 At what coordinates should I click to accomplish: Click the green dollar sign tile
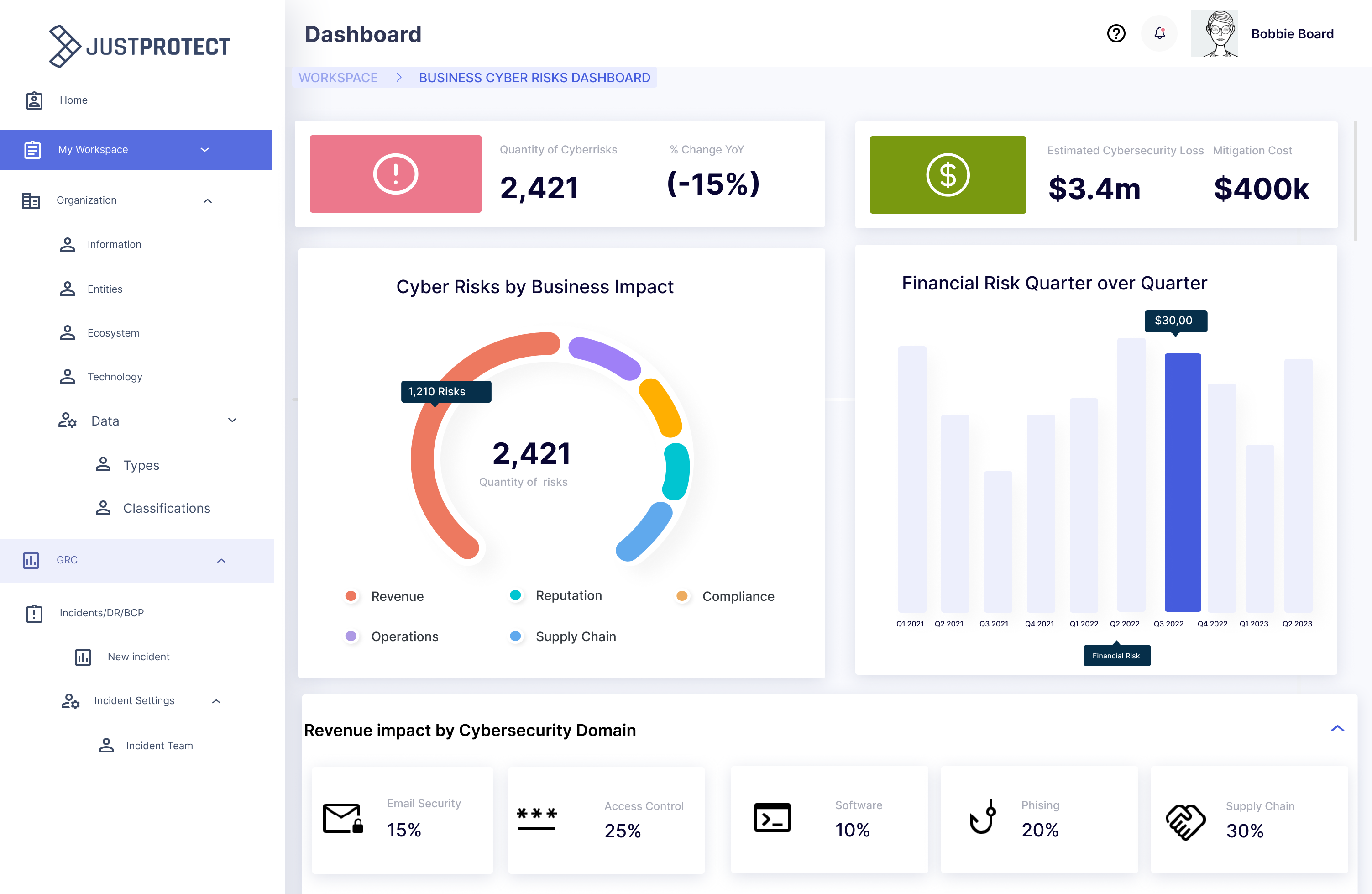pos(948,175)
